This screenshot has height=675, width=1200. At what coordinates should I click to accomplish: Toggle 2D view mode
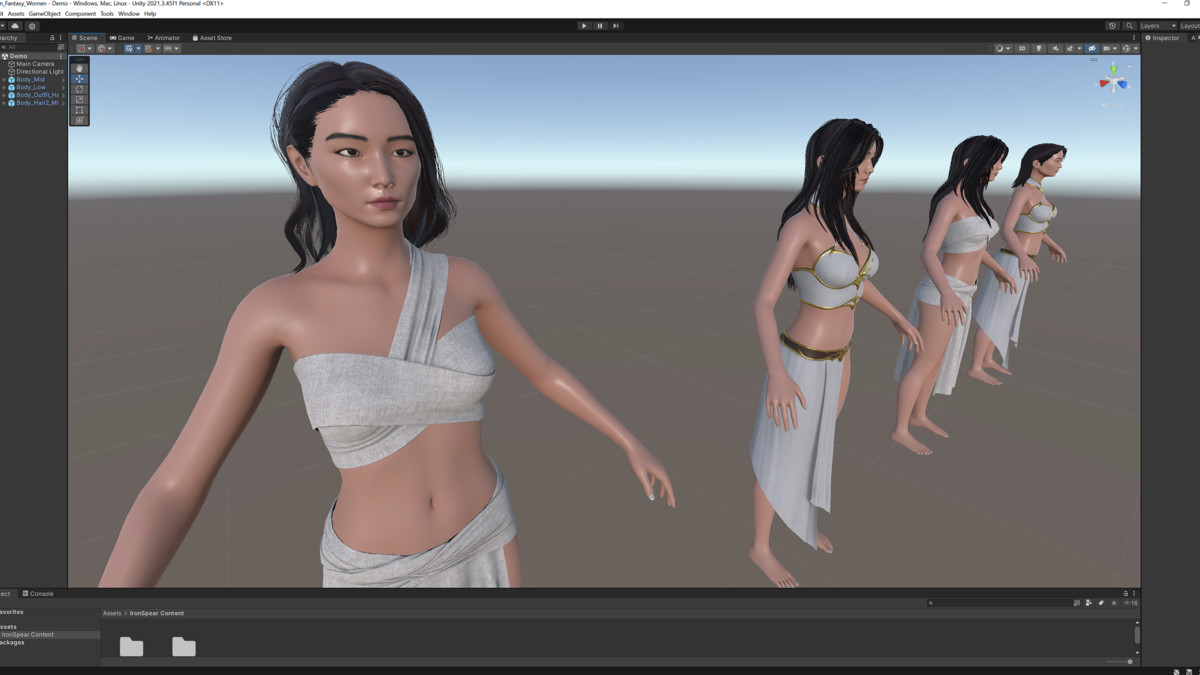pos(1022,48)
